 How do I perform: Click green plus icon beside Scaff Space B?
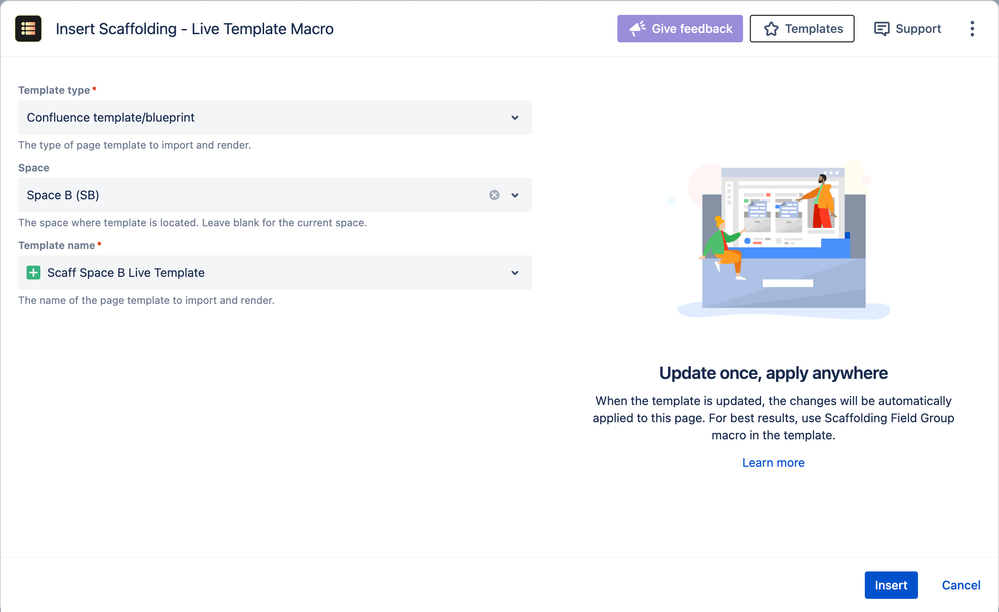(x=33, y=273)
